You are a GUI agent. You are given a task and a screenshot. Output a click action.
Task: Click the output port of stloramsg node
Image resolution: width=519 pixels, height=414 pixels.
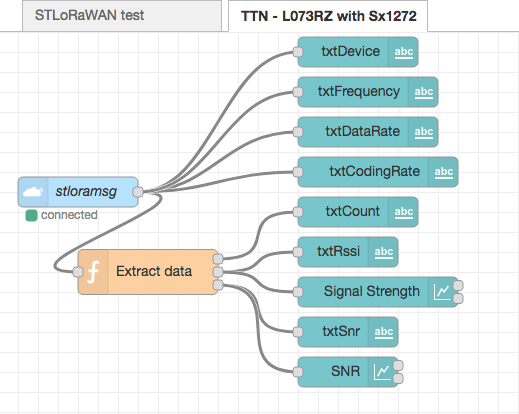pos(138,192)
